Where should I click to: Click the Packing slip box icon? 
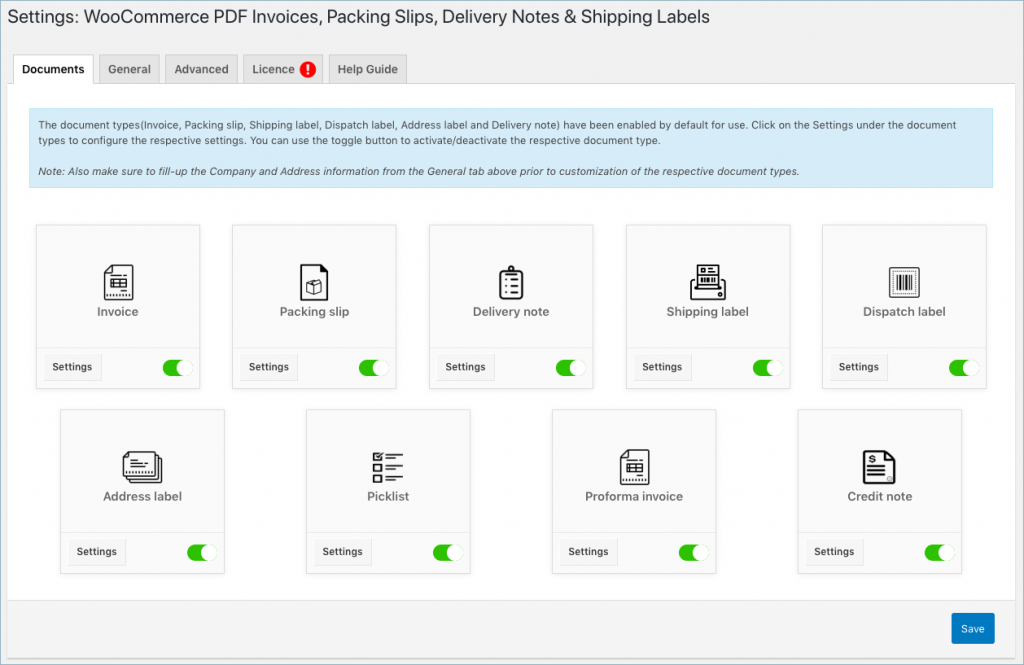click(314, 282)
